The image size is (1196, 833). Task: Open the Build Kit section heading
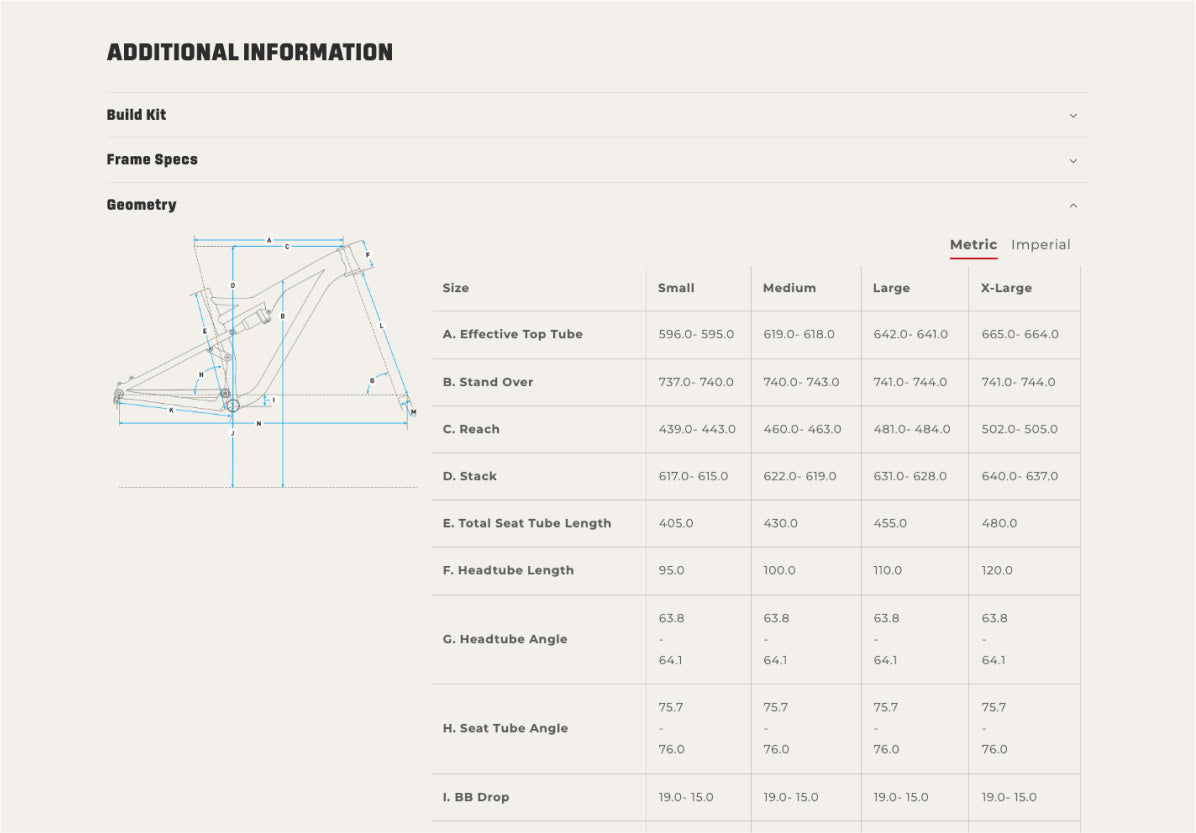(137, 115)
